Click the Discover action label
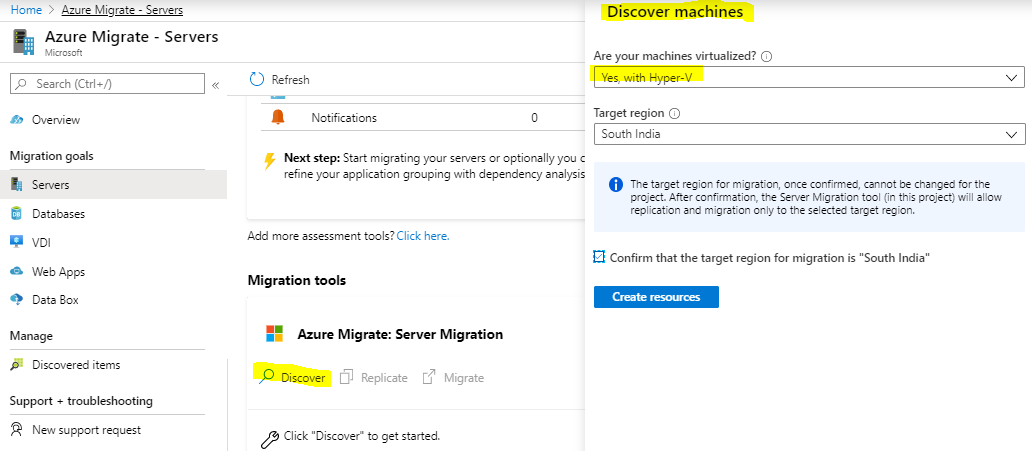The width and height of the screenshot is (1032, 451). [x=303, y=378]
